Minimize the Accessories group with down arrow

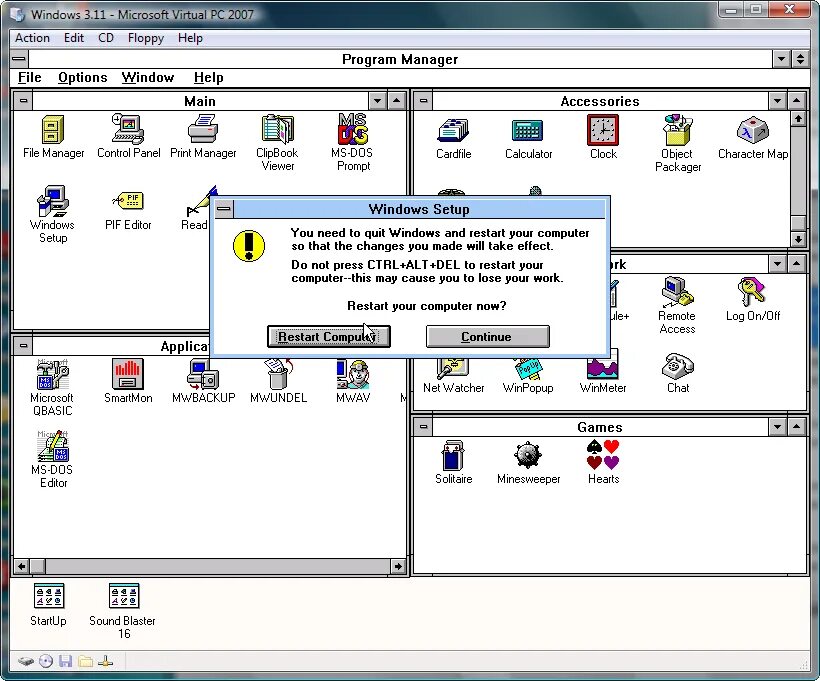coord(778,100)
